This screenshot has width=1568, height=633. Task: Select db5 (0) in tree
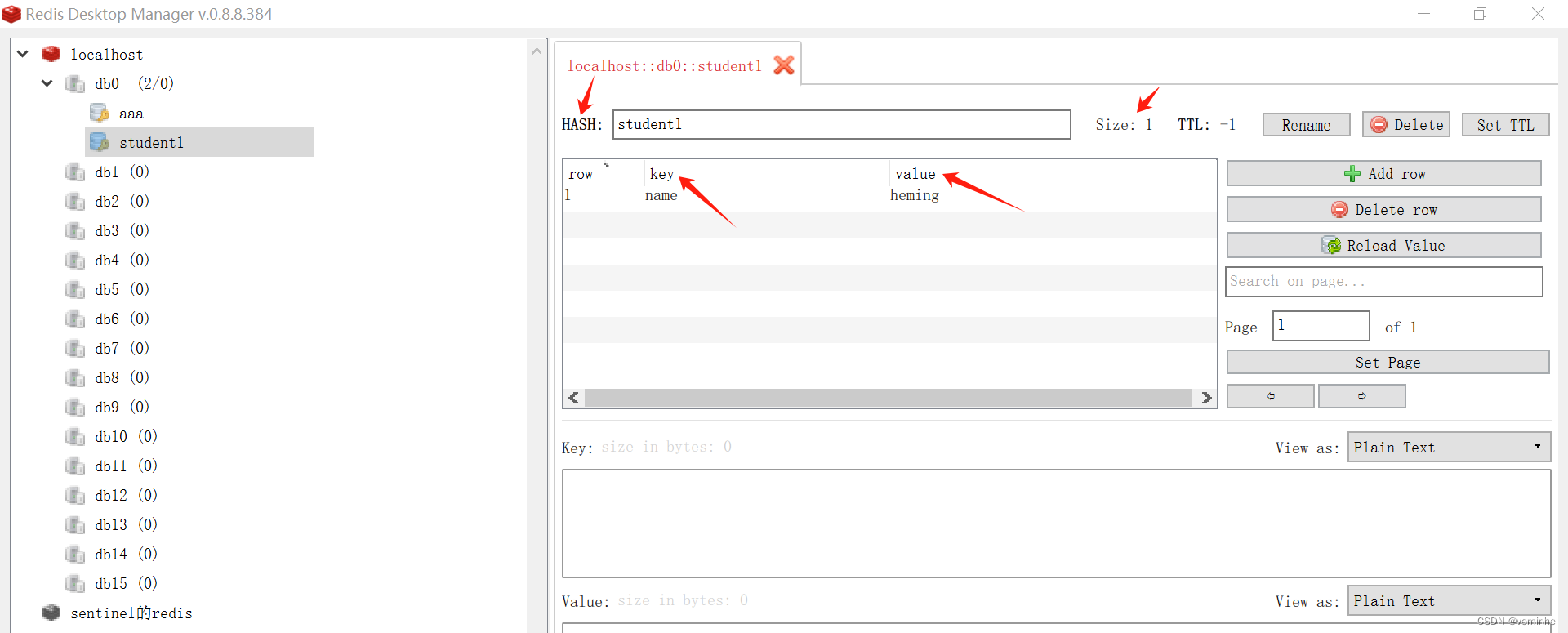tap(122, 290)
